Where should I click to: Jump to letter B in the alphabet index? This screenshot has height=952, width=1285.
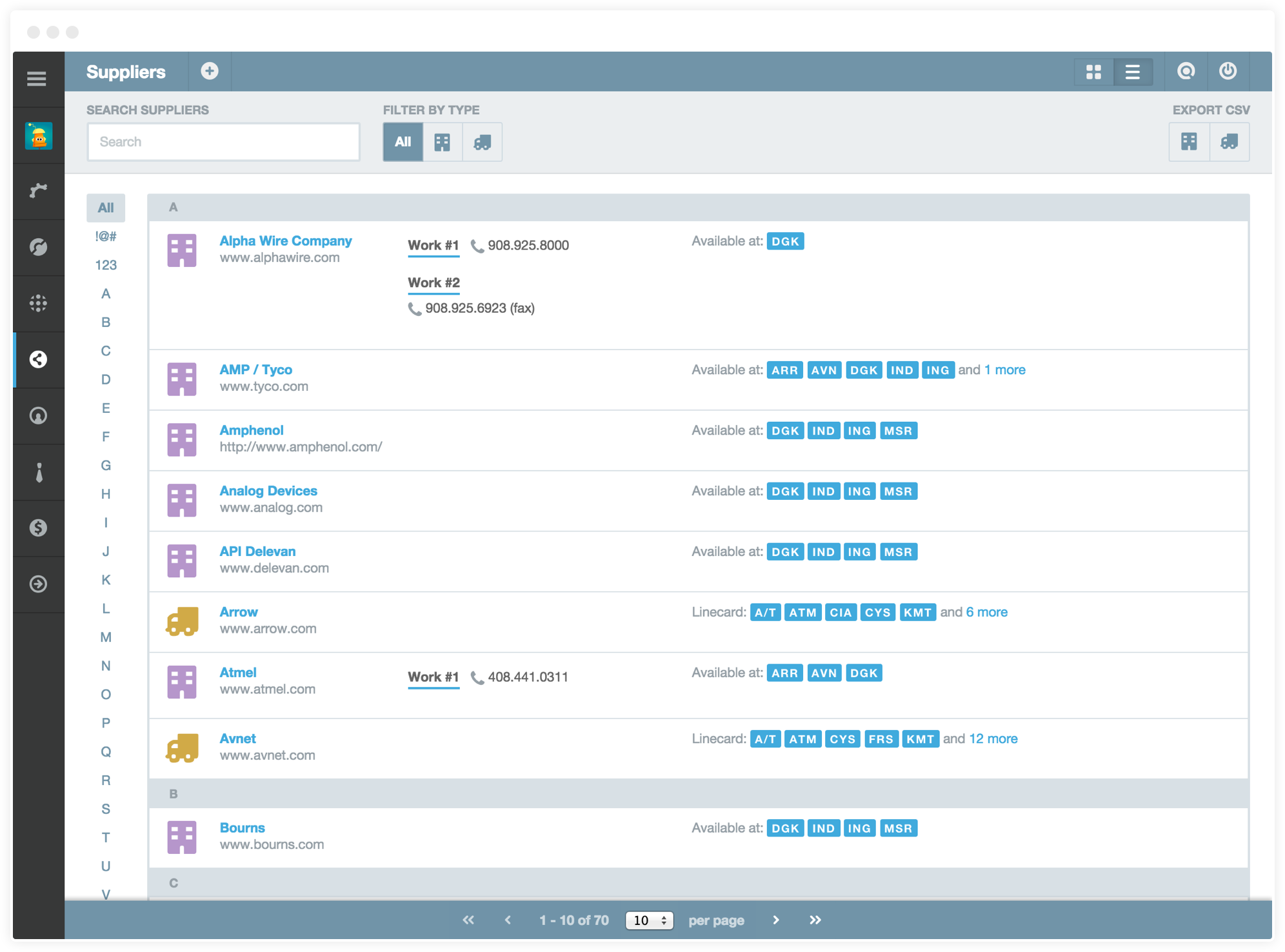click(106, 322)
